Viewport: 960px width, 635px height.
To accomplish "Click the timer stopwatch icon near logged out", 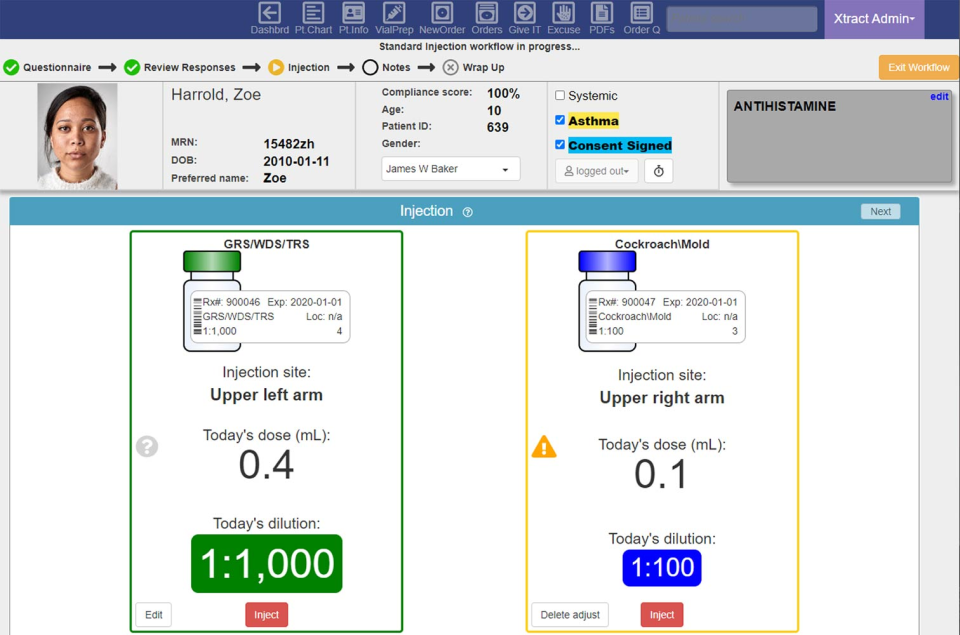I will (657, 170).
